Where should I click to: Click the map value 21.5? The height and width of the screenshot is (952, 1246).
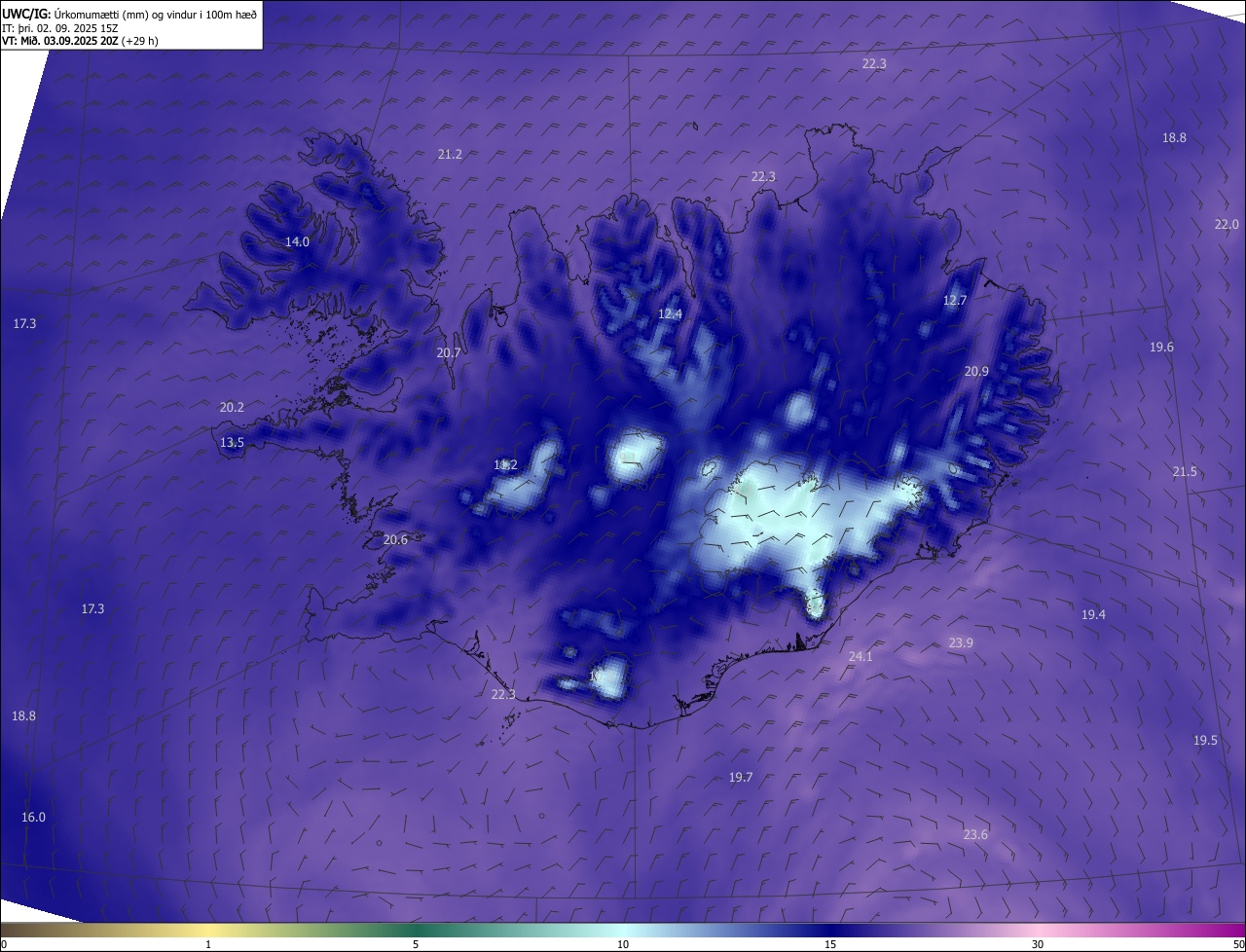(x=1185, y=471)
